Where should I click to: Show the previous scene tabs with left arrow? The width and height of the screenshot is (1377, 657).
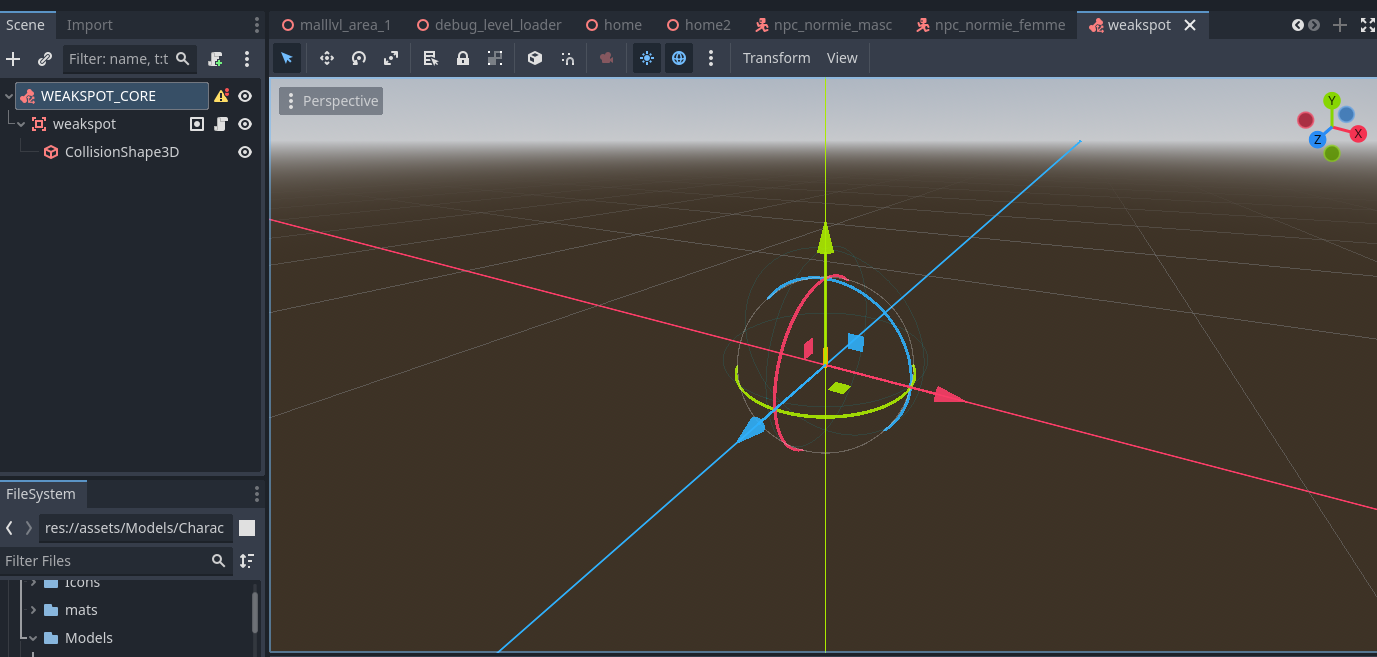coord(1298,25)
